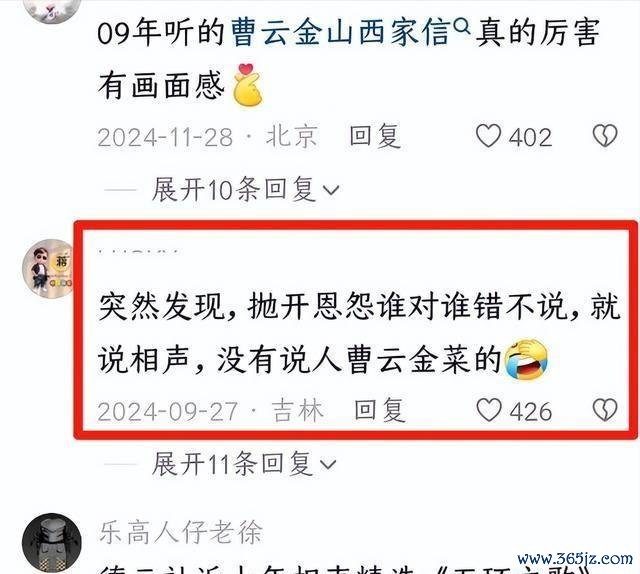The width and height of the screenshot is (640, 574).
Task: Open 乐高人仔老徐's dark avatar
Action: coord(51,543)
